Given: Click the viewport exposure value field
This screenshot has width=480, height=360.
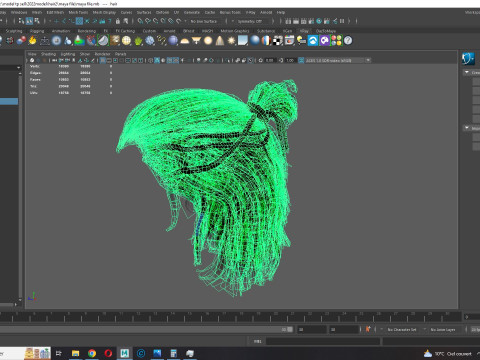Looking at the screenshot, I should coord(270,60).
